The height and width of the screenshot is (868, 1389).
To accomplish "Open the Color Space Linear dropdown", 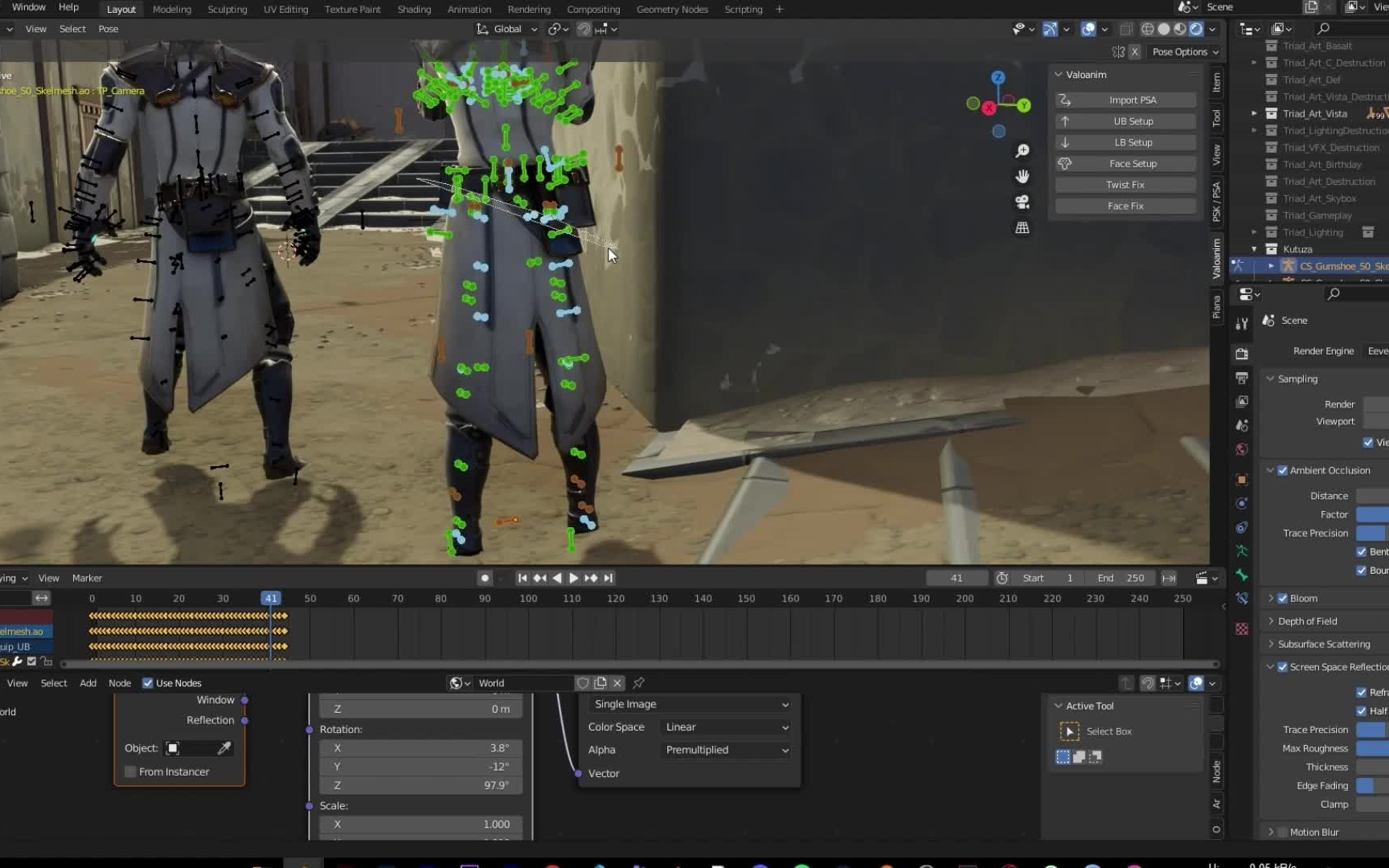I will [727, 727].
